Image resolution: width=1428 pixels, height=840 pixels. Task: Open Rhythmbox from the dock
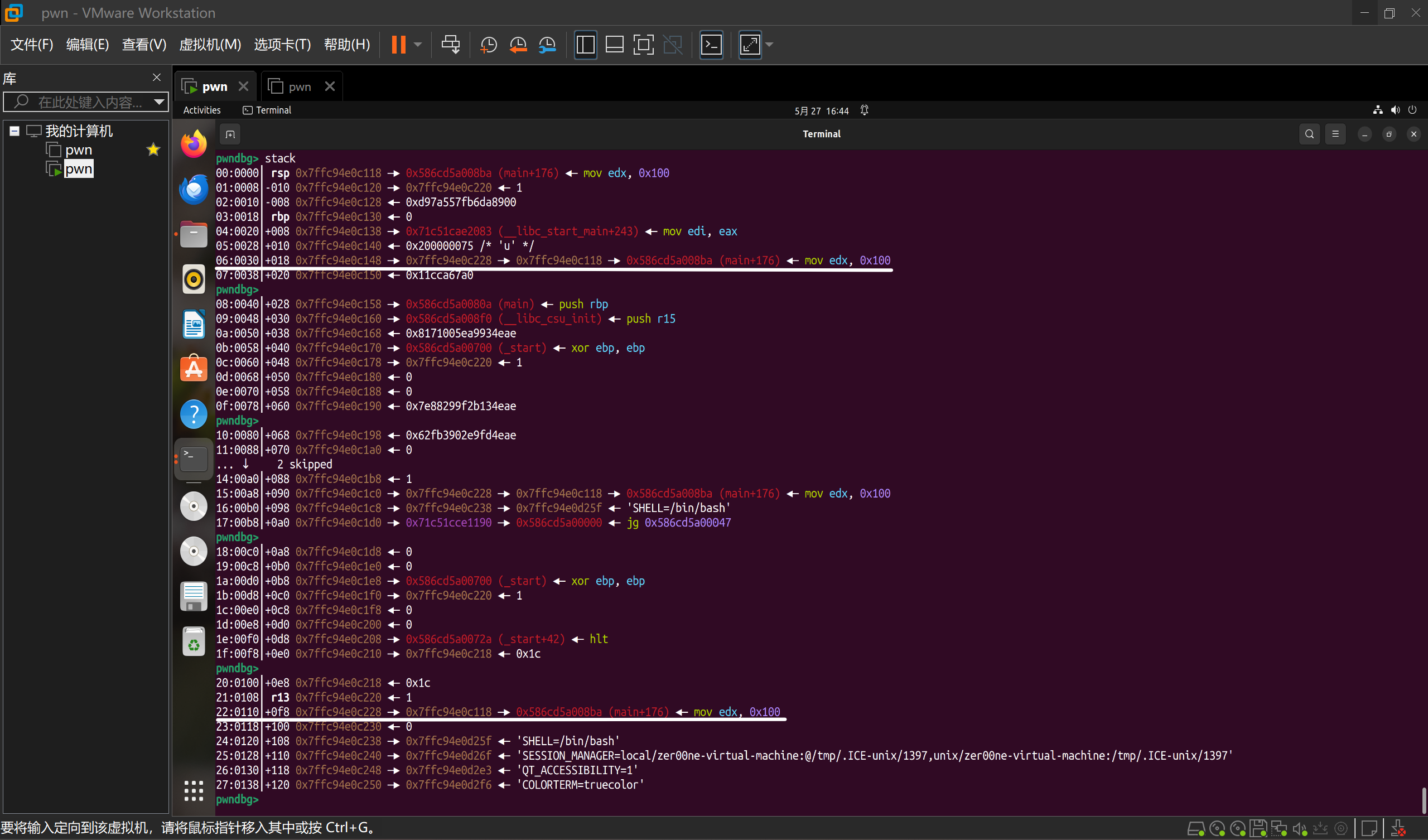193,279
